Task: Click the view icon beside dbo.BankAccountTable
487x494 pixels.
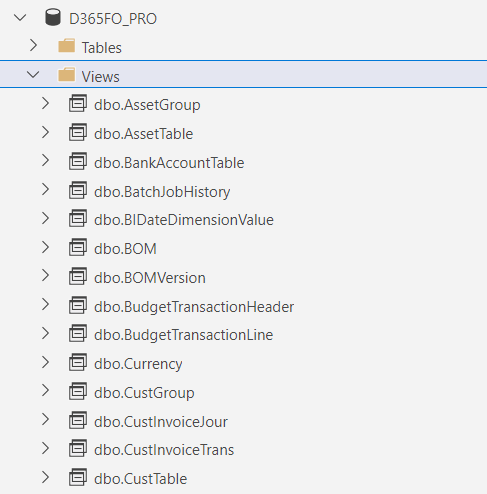Action: click(78, 161)
